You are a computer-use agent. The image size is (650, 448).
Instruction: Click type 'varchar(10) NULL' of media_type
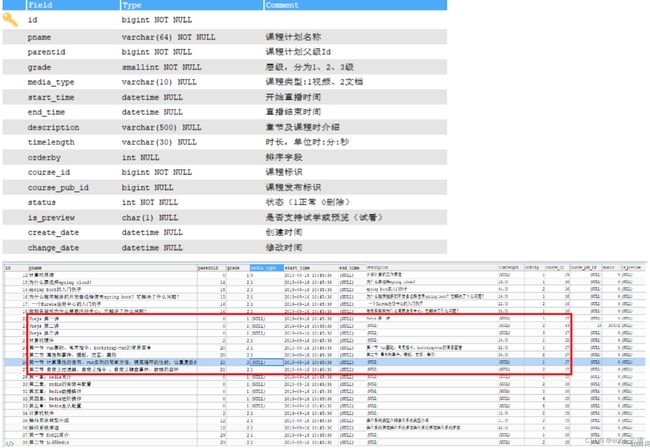tap(159, 82)
